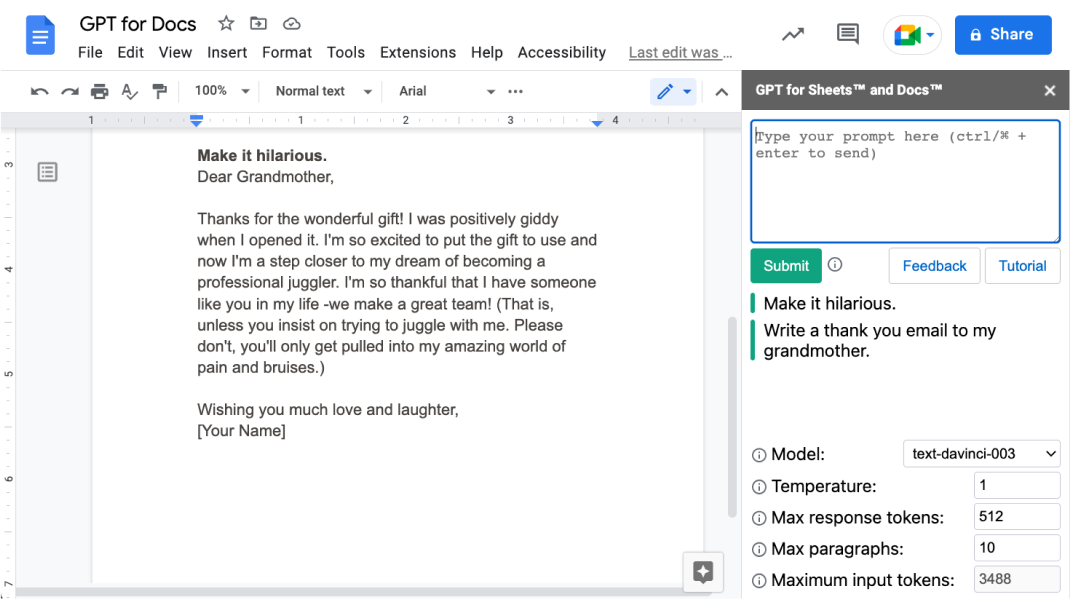Choose a model from text-davinci-003 dropdown
This screenshot has height=599, width=1071.
(981, 454)
